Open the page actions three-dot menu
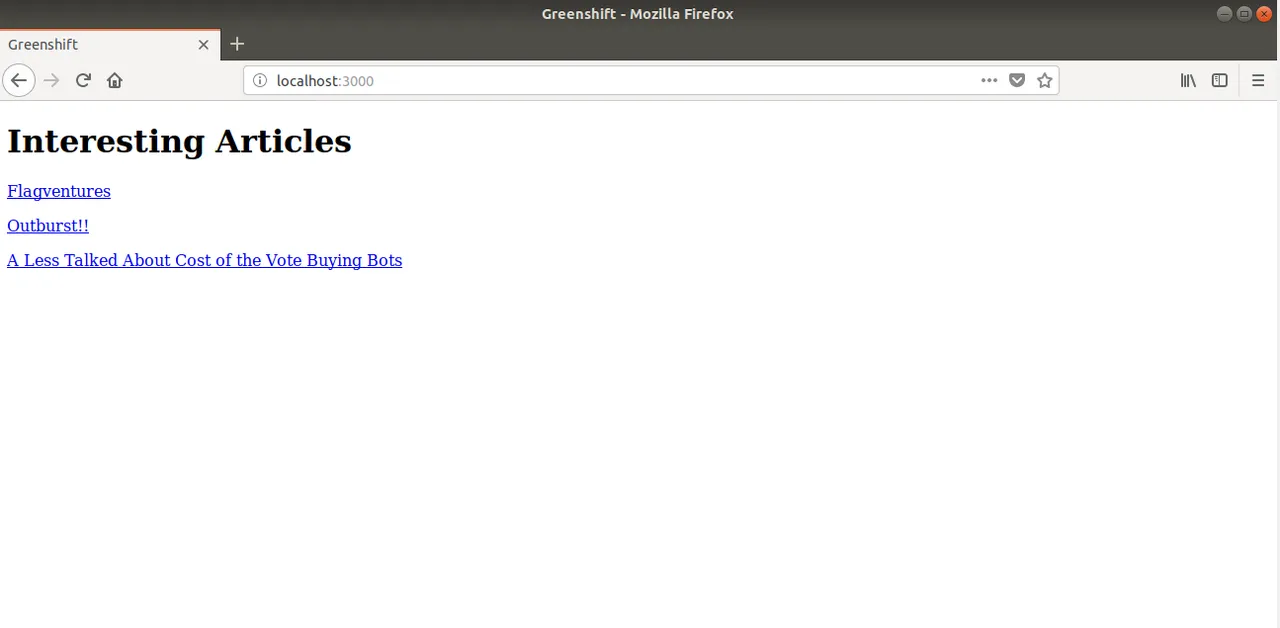Image resolution: width=1280 pixels, height=628 pixels. tap(989, 80)
